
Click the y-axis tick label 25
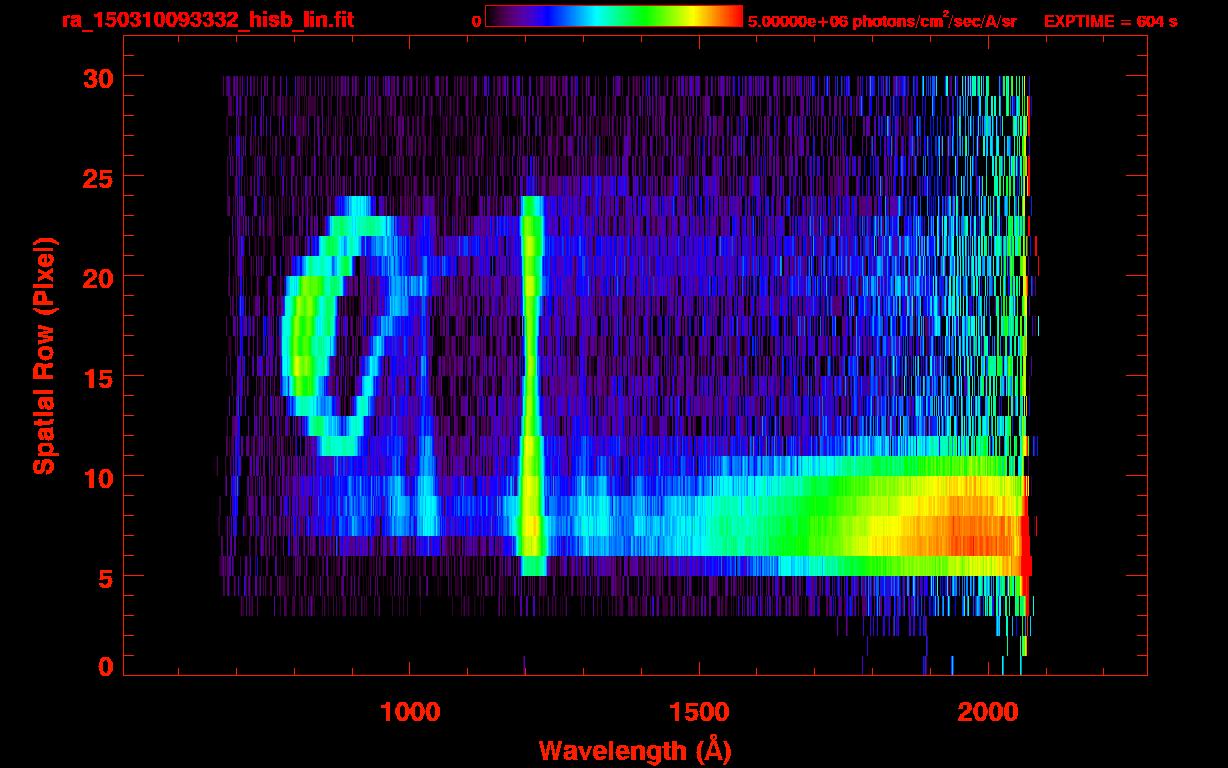[x=98, y=177]
